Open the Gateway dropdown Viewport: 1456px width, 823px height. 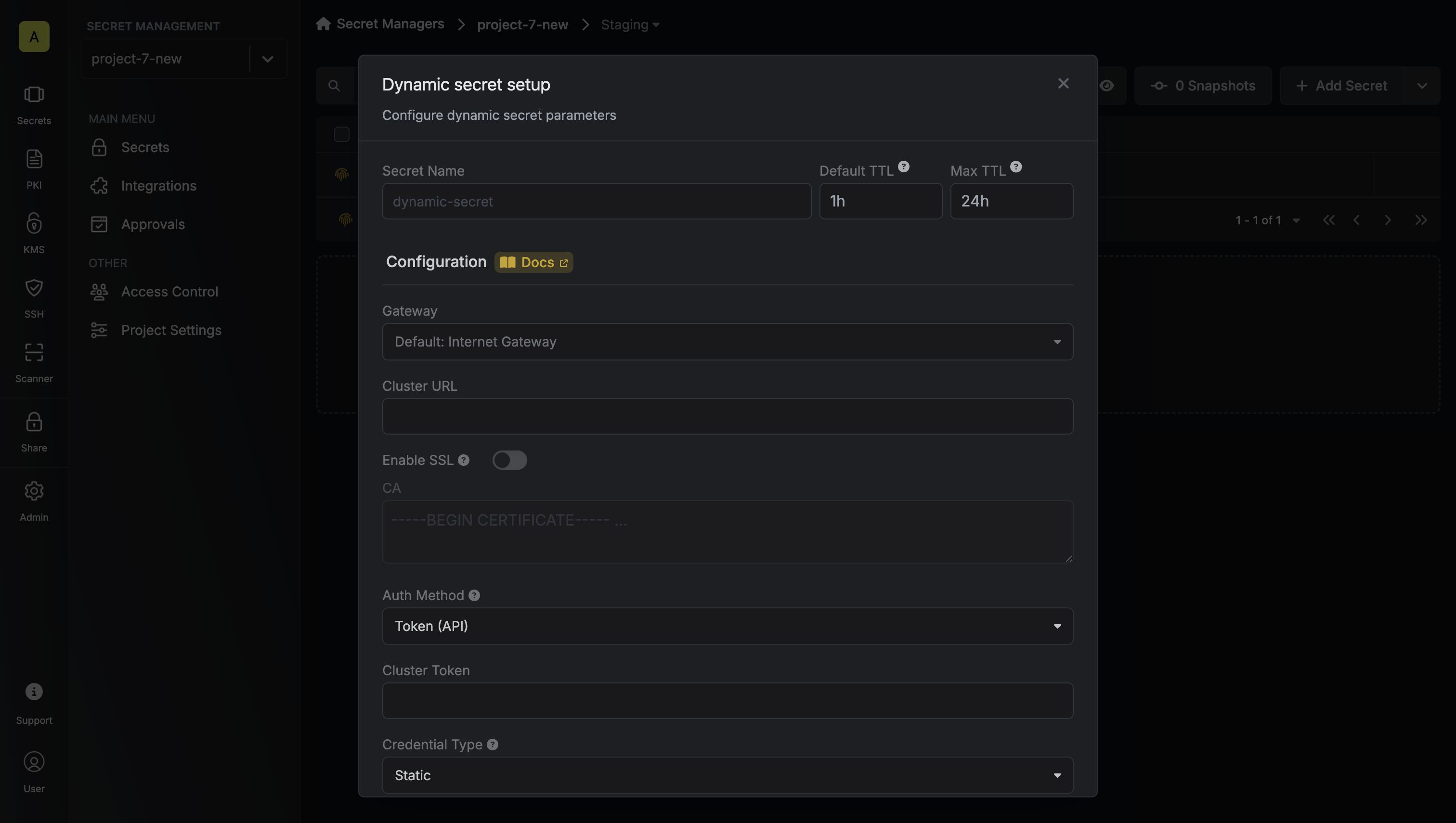click(x=728, y=341)
